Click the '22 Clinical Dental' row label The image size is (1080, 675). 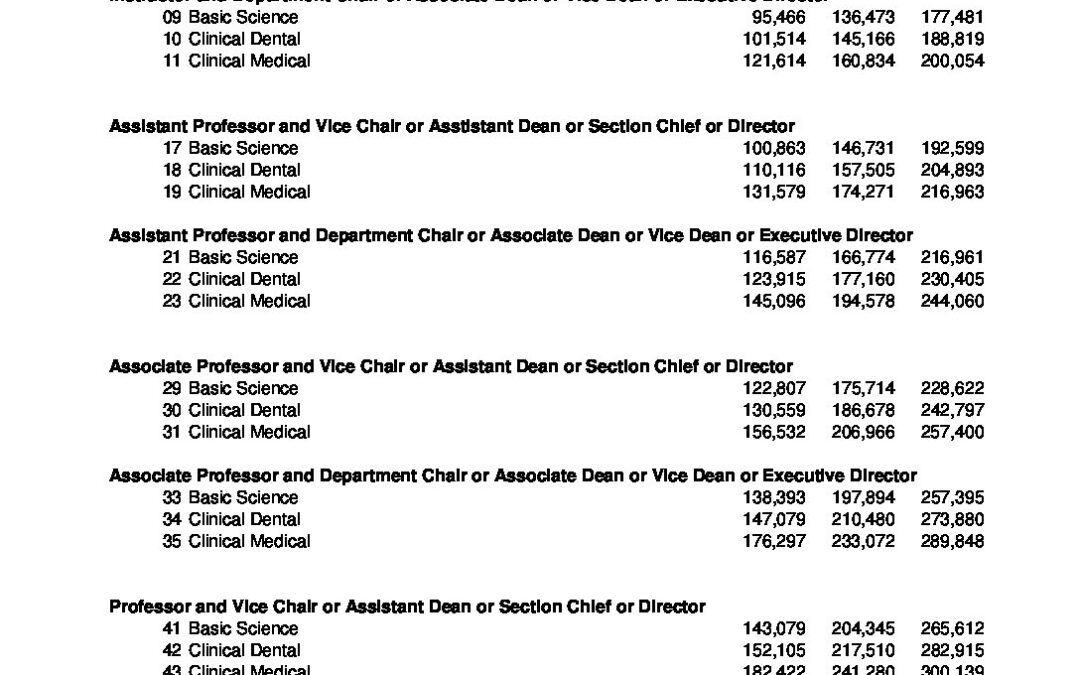pos(231,280)
